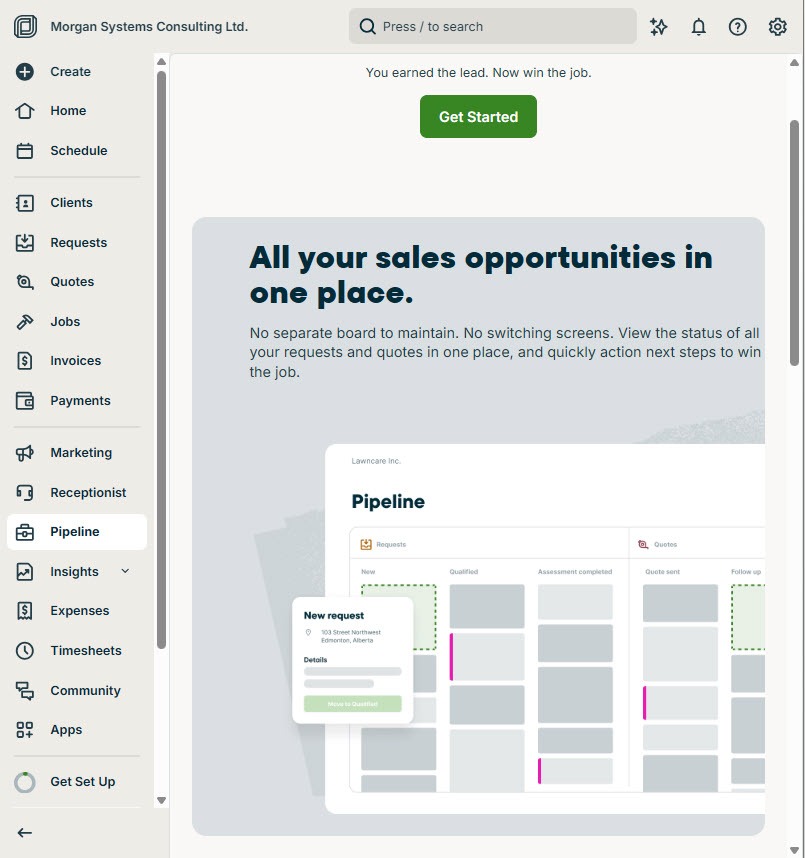Open the AI sparkle assistant icon
This screenshot has height=858, width=805.
point(659,26)
